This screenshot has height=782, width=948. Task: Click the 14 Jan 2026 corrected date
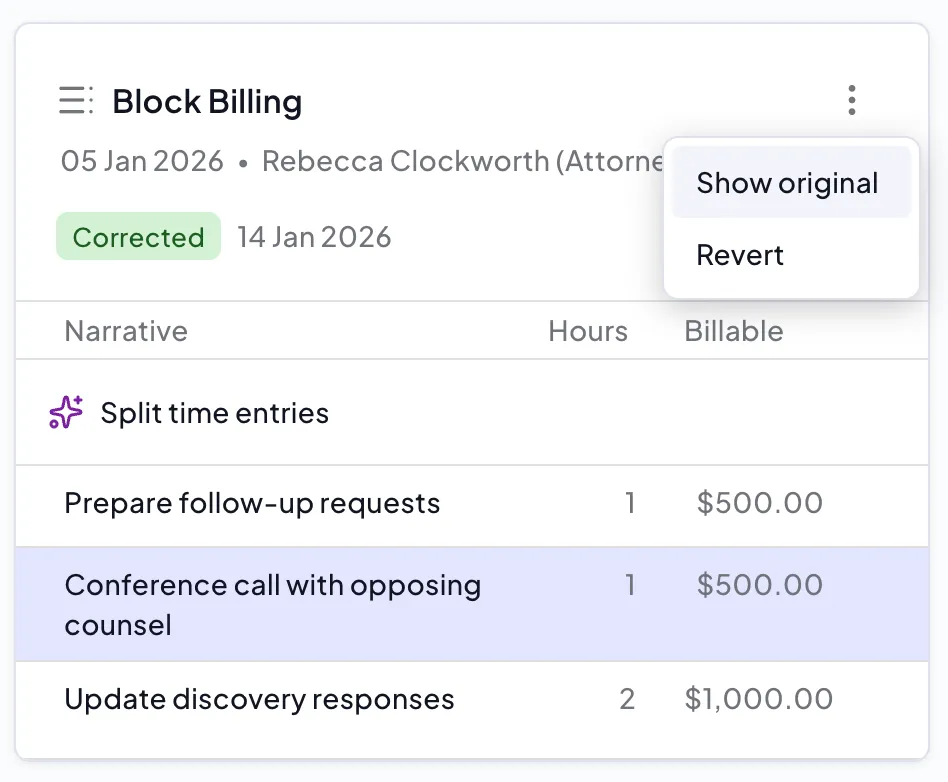tap(314, 237)
